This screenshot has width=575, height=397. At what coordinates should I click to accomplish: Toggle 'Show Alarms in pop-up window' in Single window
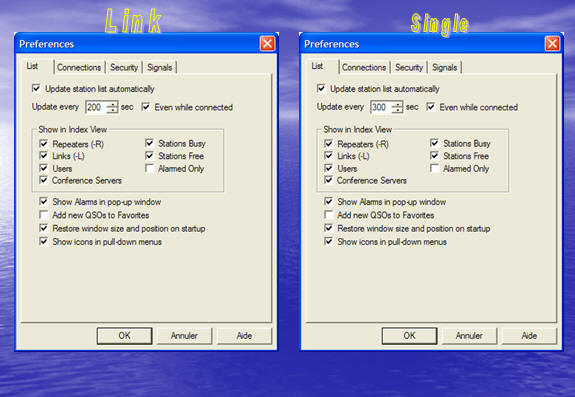tap(328, 201)
